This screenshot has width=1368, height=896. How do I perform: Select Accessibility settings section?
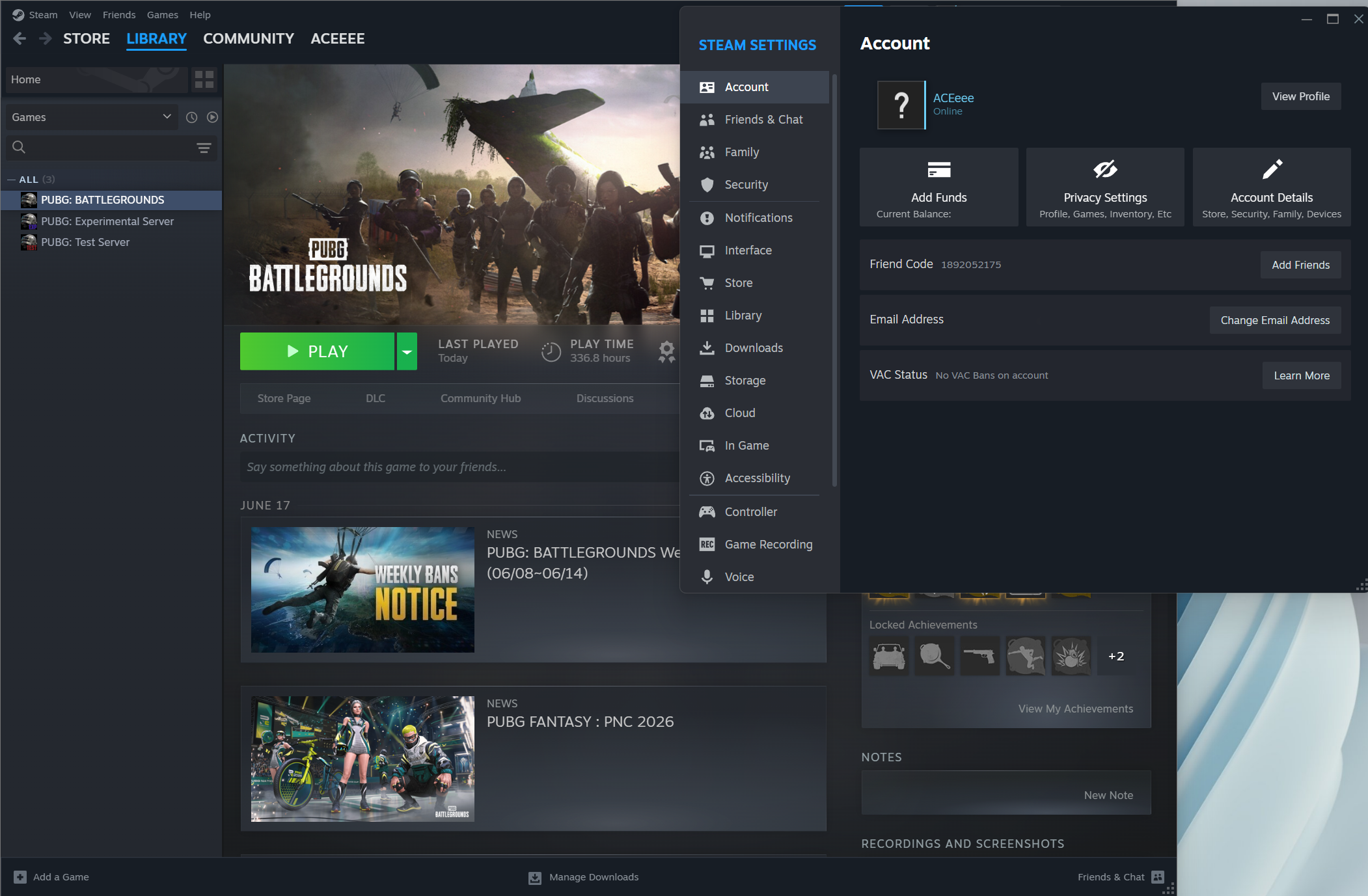[755, 478]
